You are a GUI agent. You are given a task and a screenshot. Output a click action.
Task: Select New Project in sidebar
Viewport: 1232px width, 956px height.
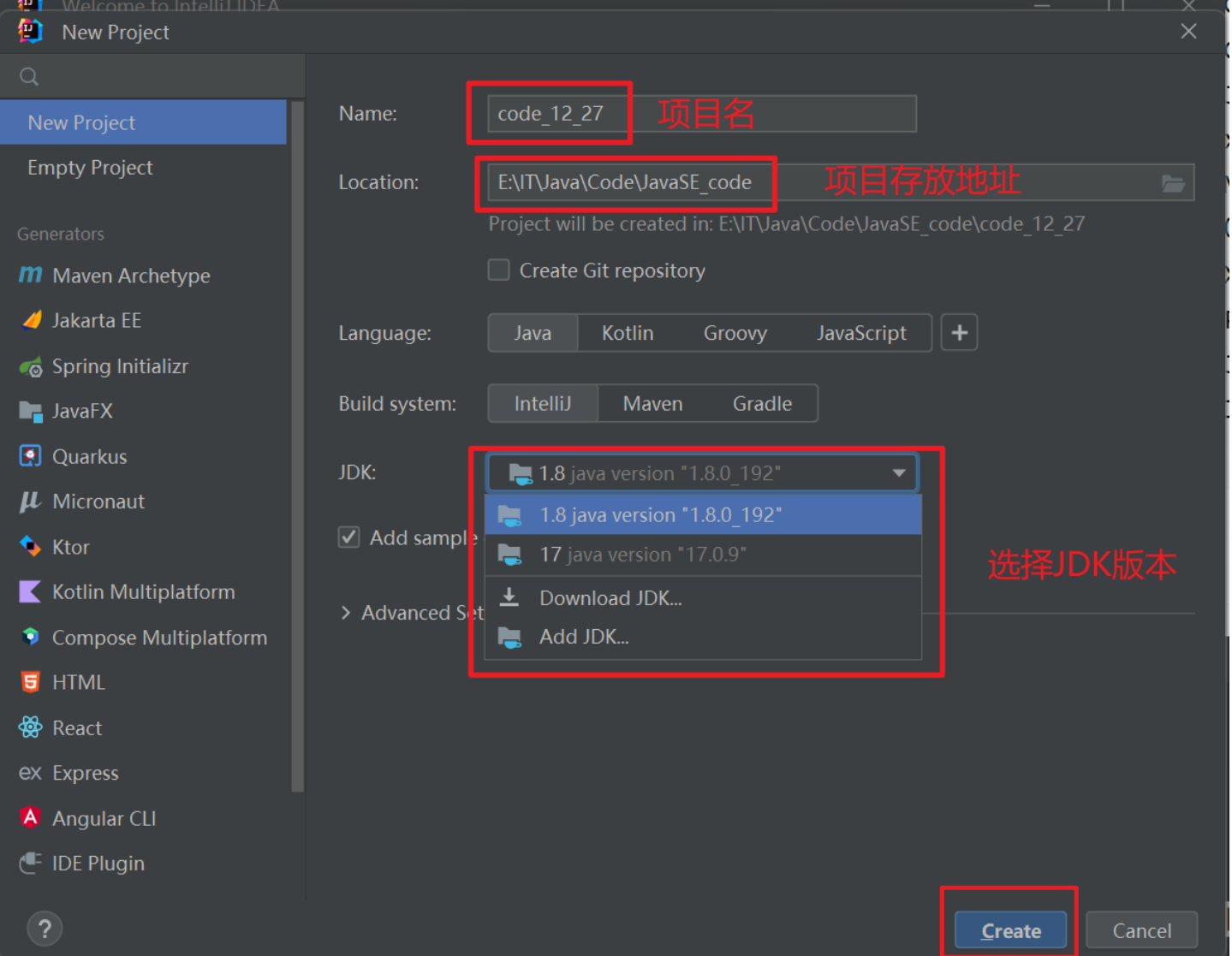pos(144,122)
